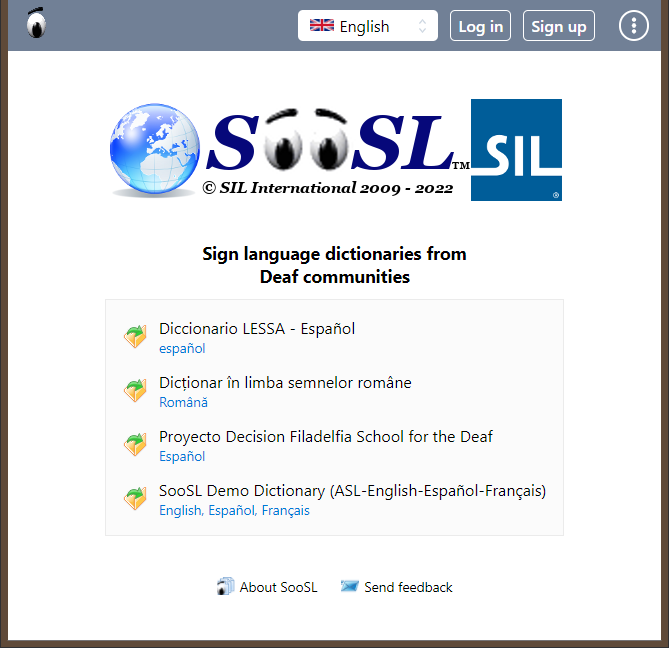
Task: Click the copyright SIL International 2009 - 2022 text
Action: click(x=328, y=188)
